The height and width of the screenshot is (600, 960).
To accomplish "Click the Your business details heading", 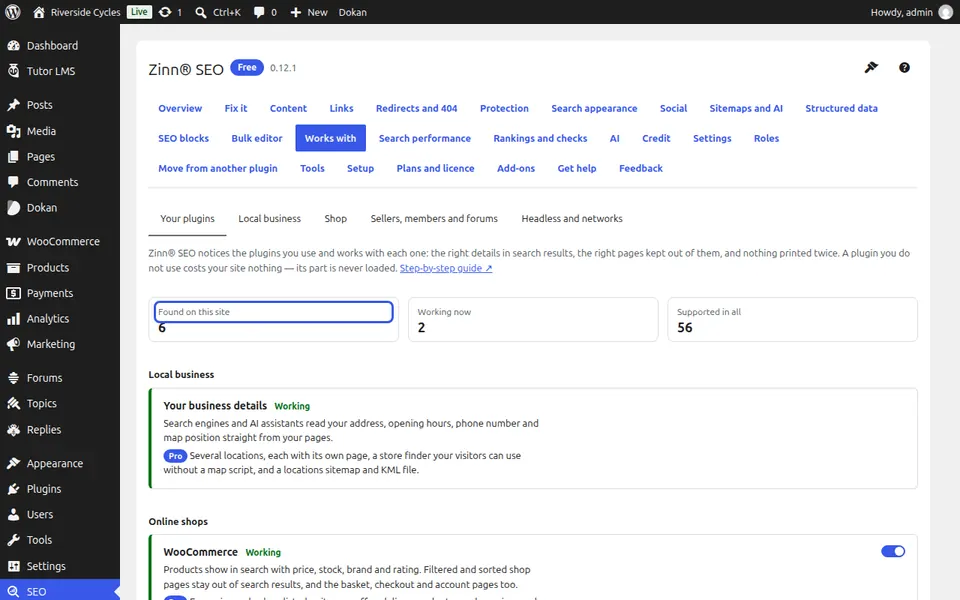I will [215, 406].
